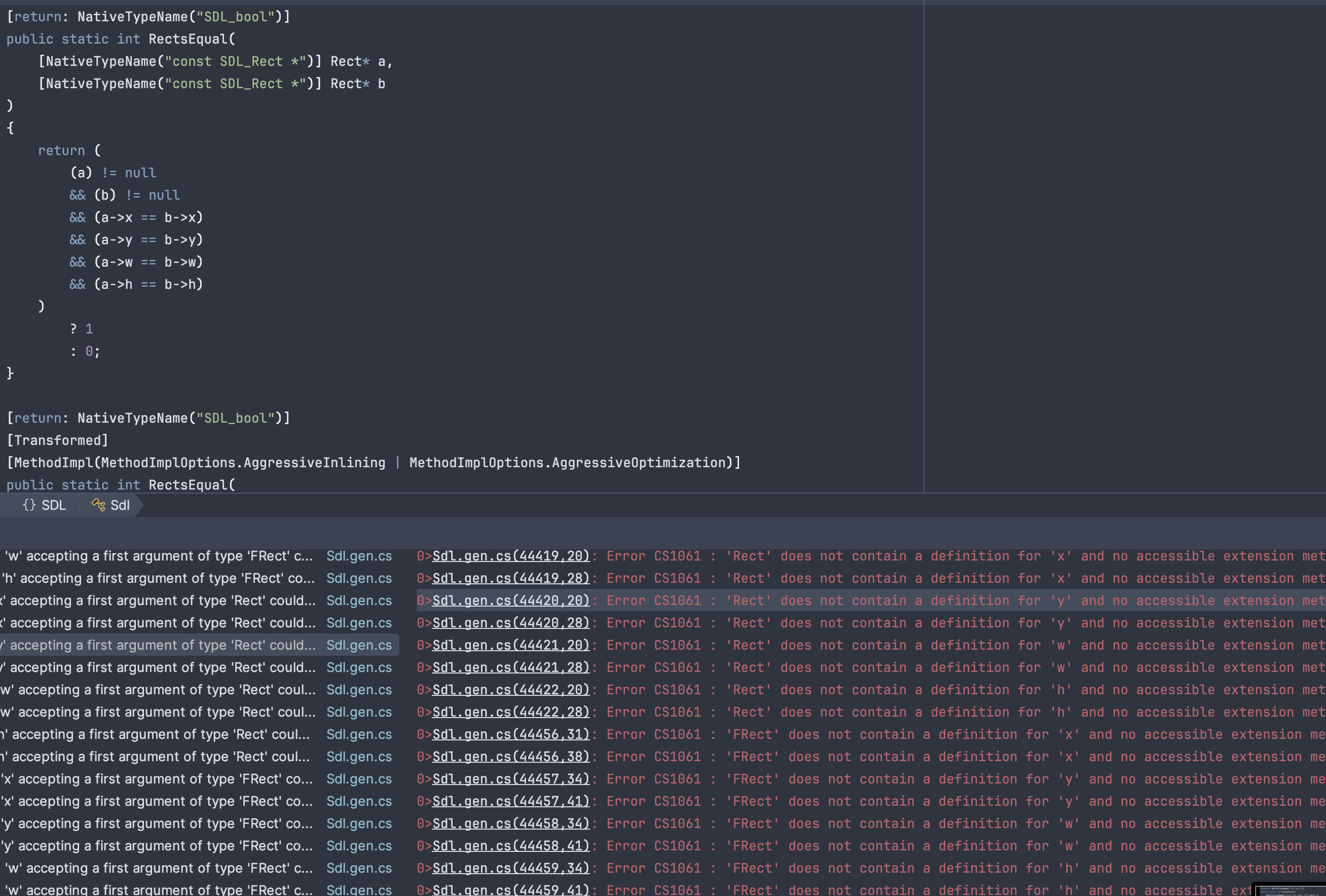Screen dimensions: 1326x896
Task: Click the Sdl class icon in the breadcrumb bar
Action: pos(98,505)
